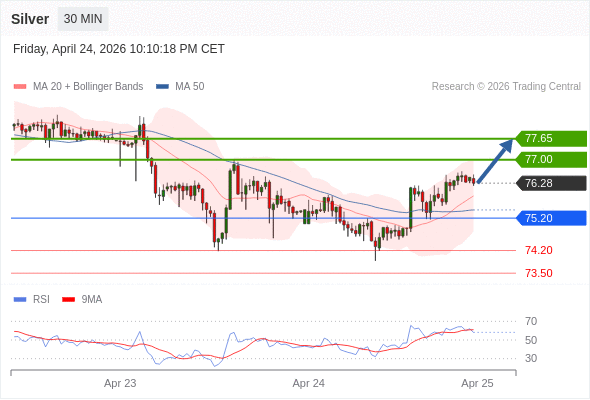Viewport: 590px width, 400px height.
Task: Click the 73.50 support level label
Action: (x=539, y=273)
